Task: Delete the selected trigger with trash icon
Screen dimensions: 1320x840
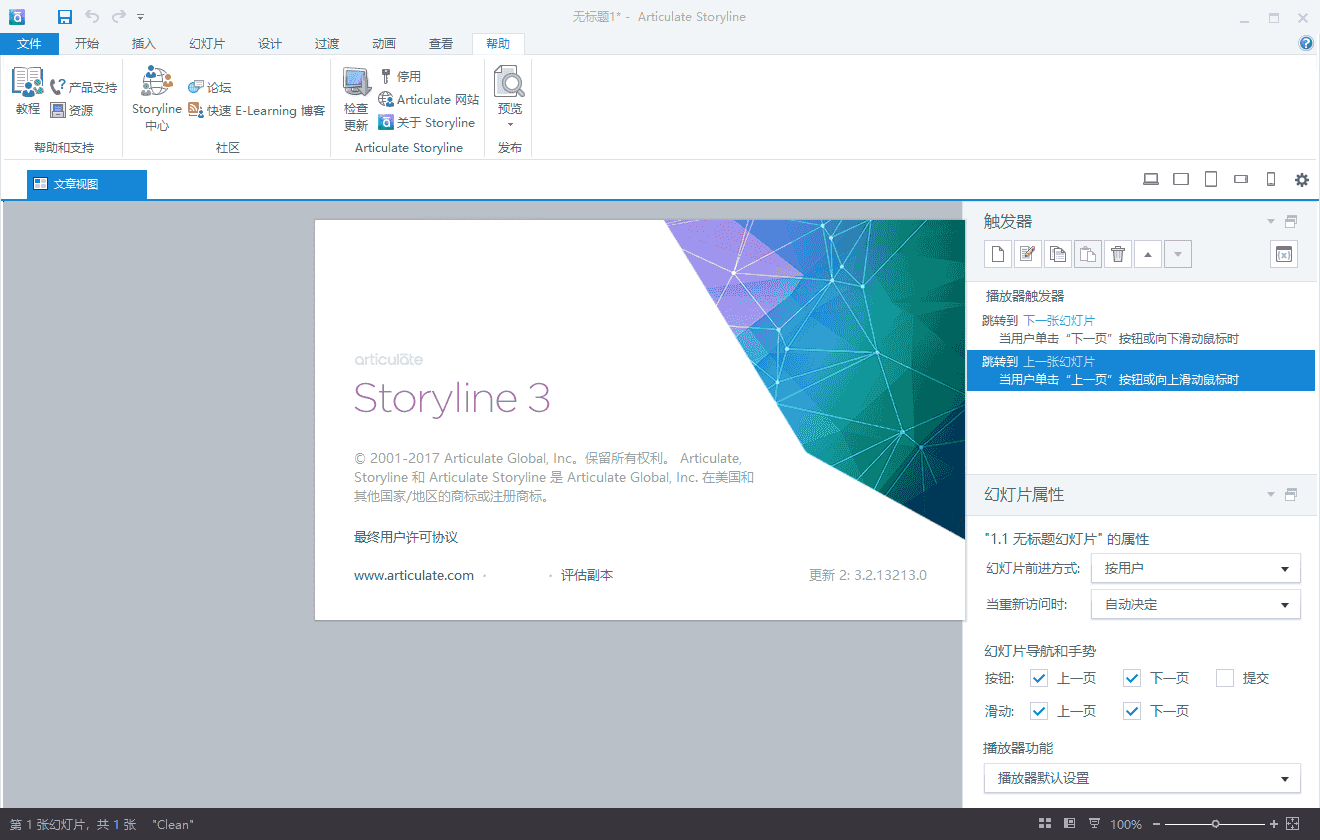Action: [1118, 254]
